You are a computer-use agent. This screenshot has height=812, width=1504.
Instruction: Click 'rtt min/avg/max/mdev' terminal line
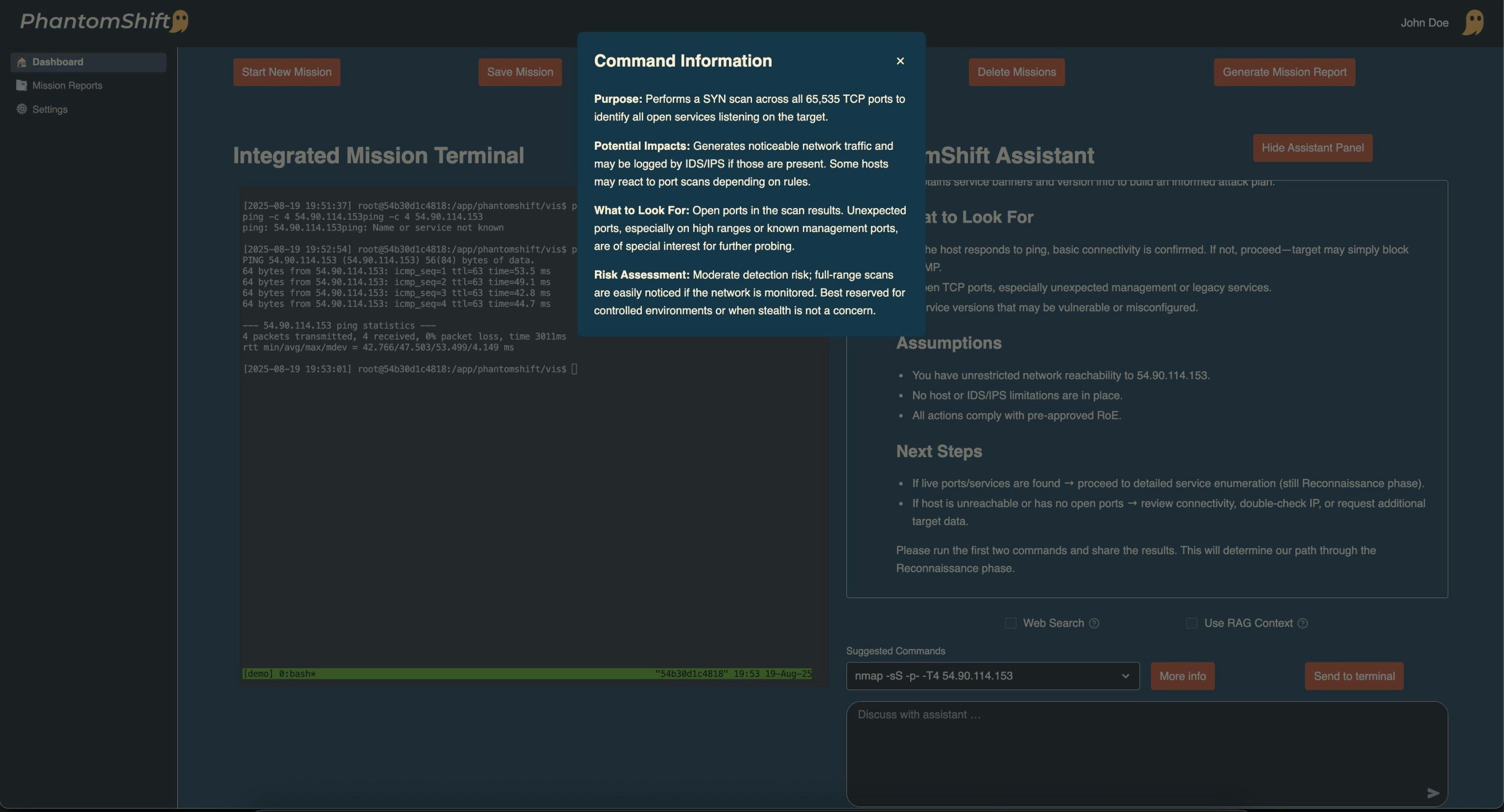[x=378, y=348]
